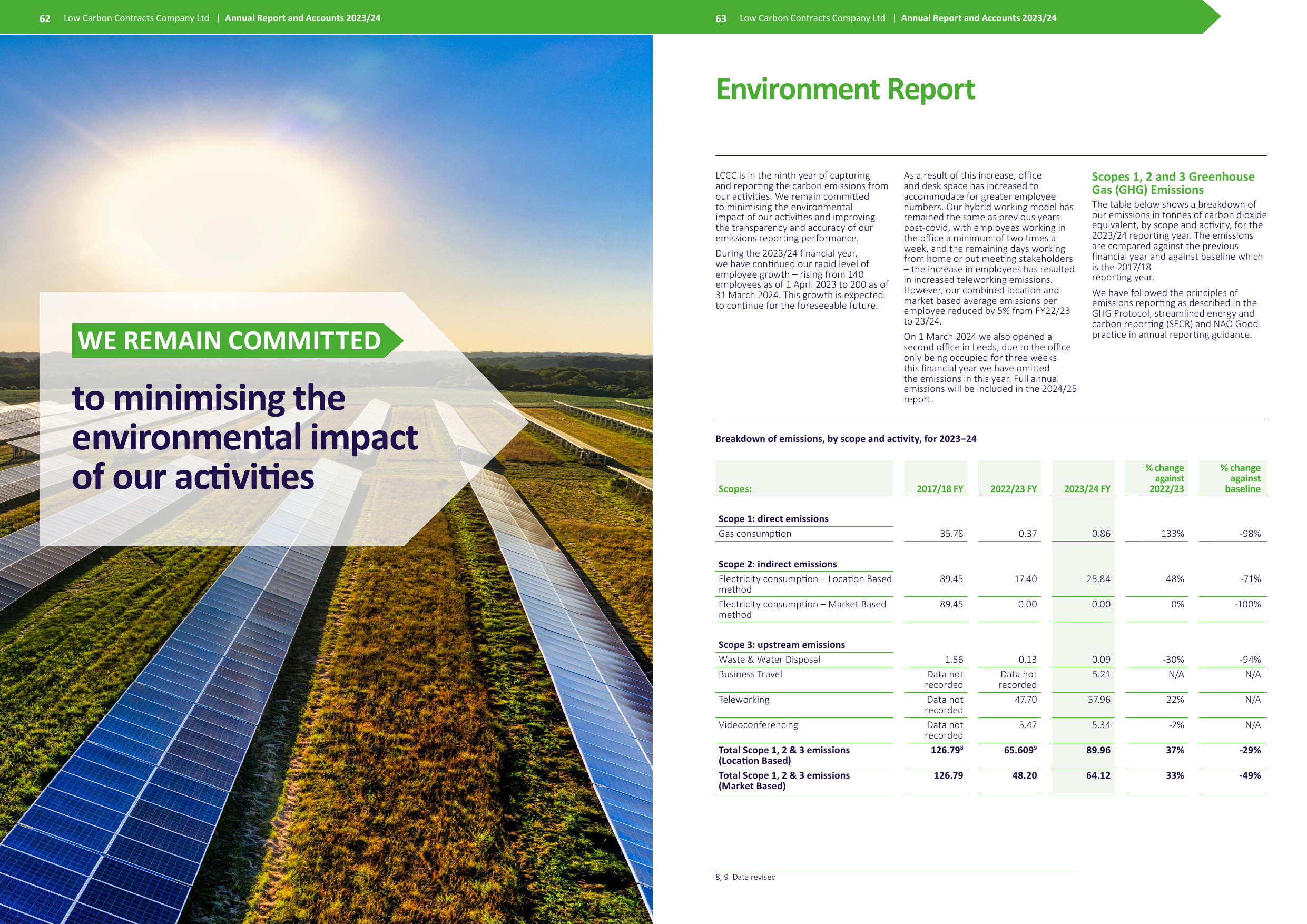Click the 'Business Travel' row label
The width and height of the screenshot is (1307, 924).
(750, 674)
